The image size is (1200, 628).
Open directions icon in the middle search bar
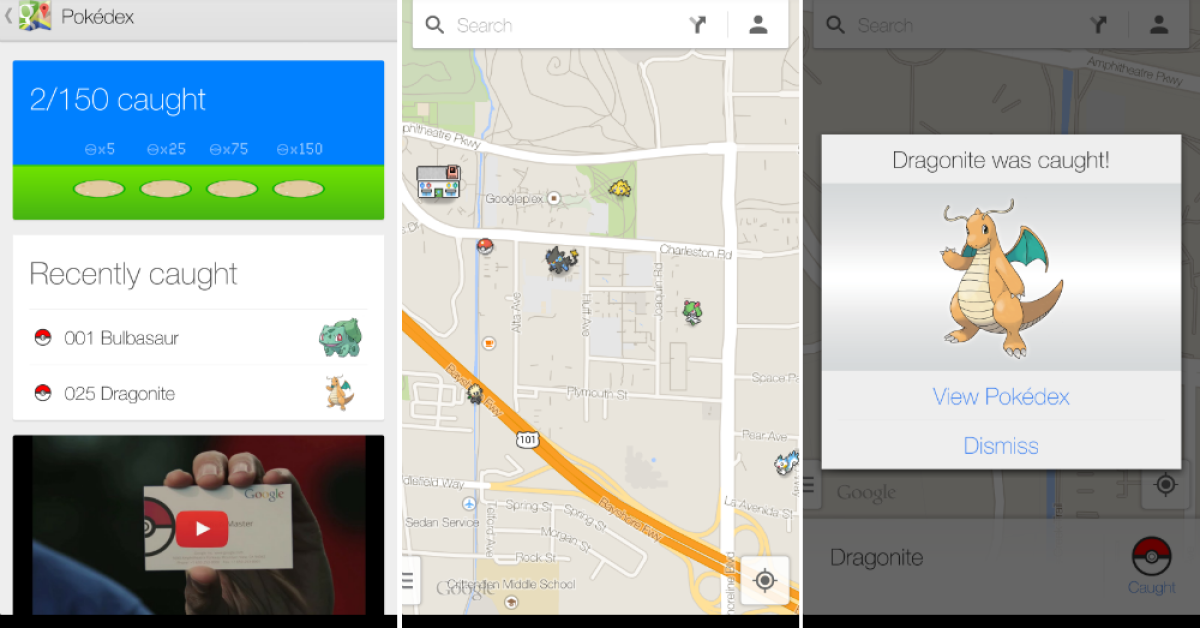[x=698, y=26]
